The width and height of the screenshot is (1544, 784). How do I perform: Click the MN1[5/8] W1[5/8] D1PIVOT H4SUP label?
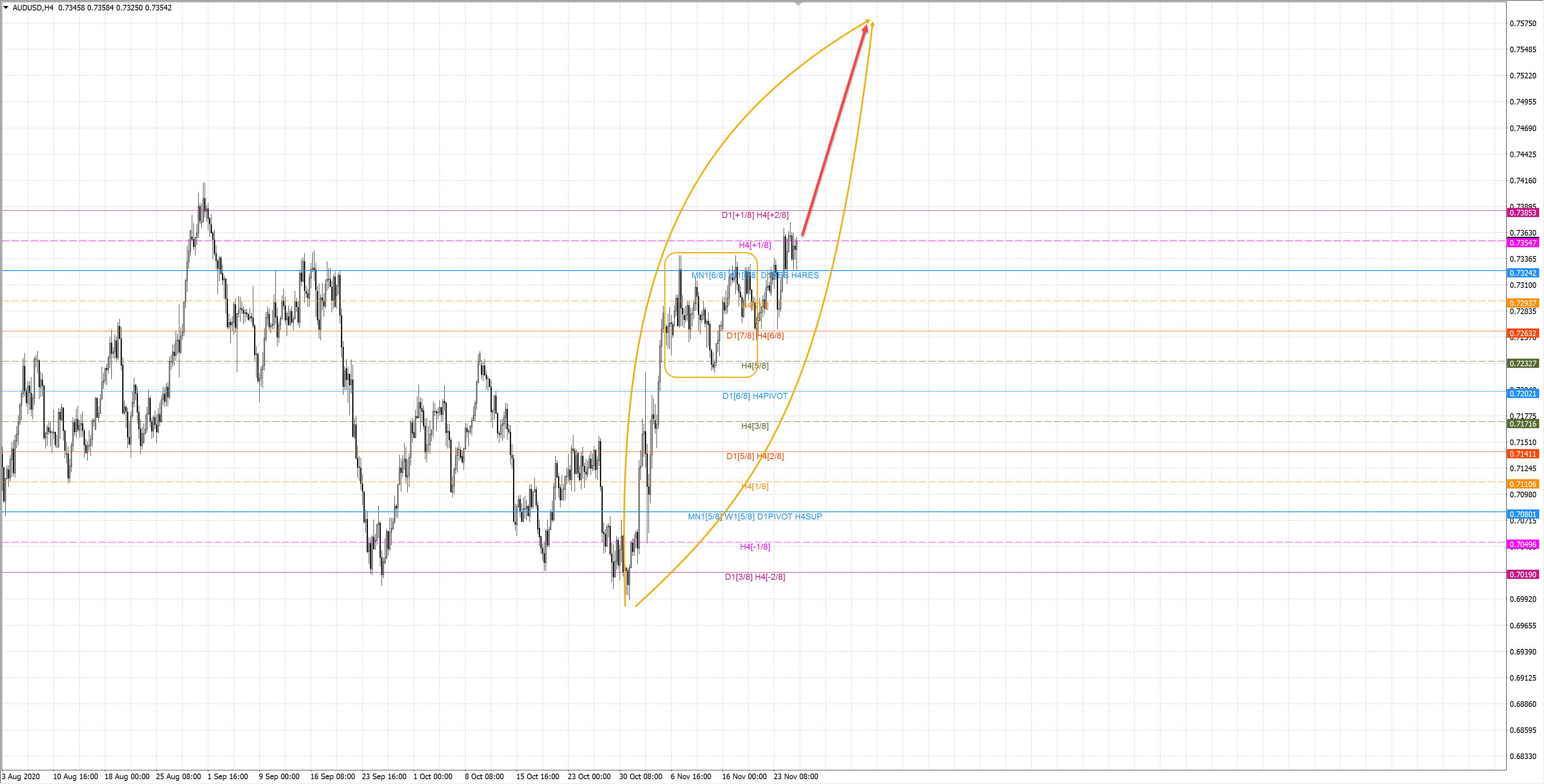coord(755,517)
